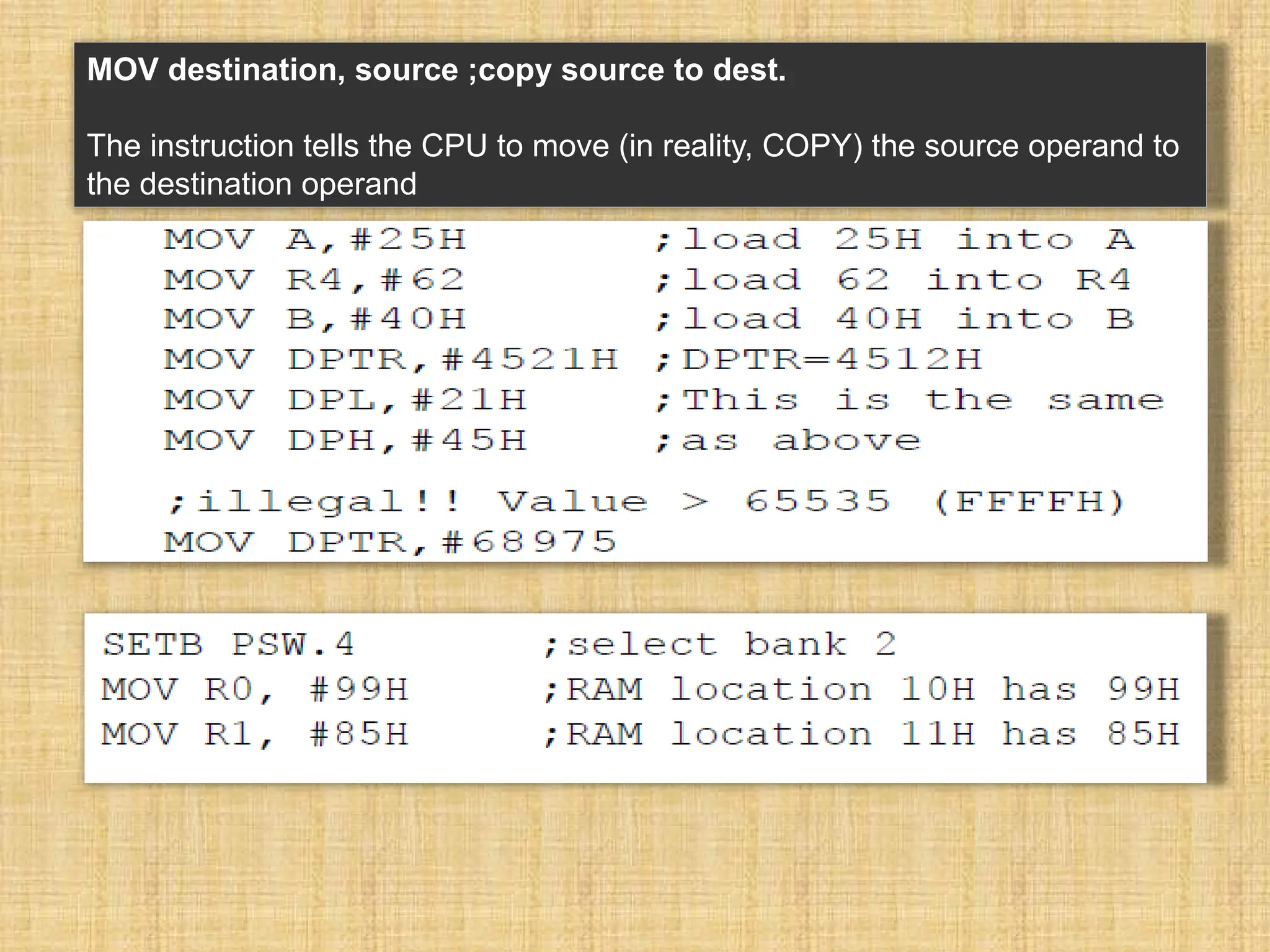The width and height of the screenshot is (1270, 952).
Task: Click the warning ';illegal!! Value > 65535 (FFFFH)'
Action: [646, 502]
